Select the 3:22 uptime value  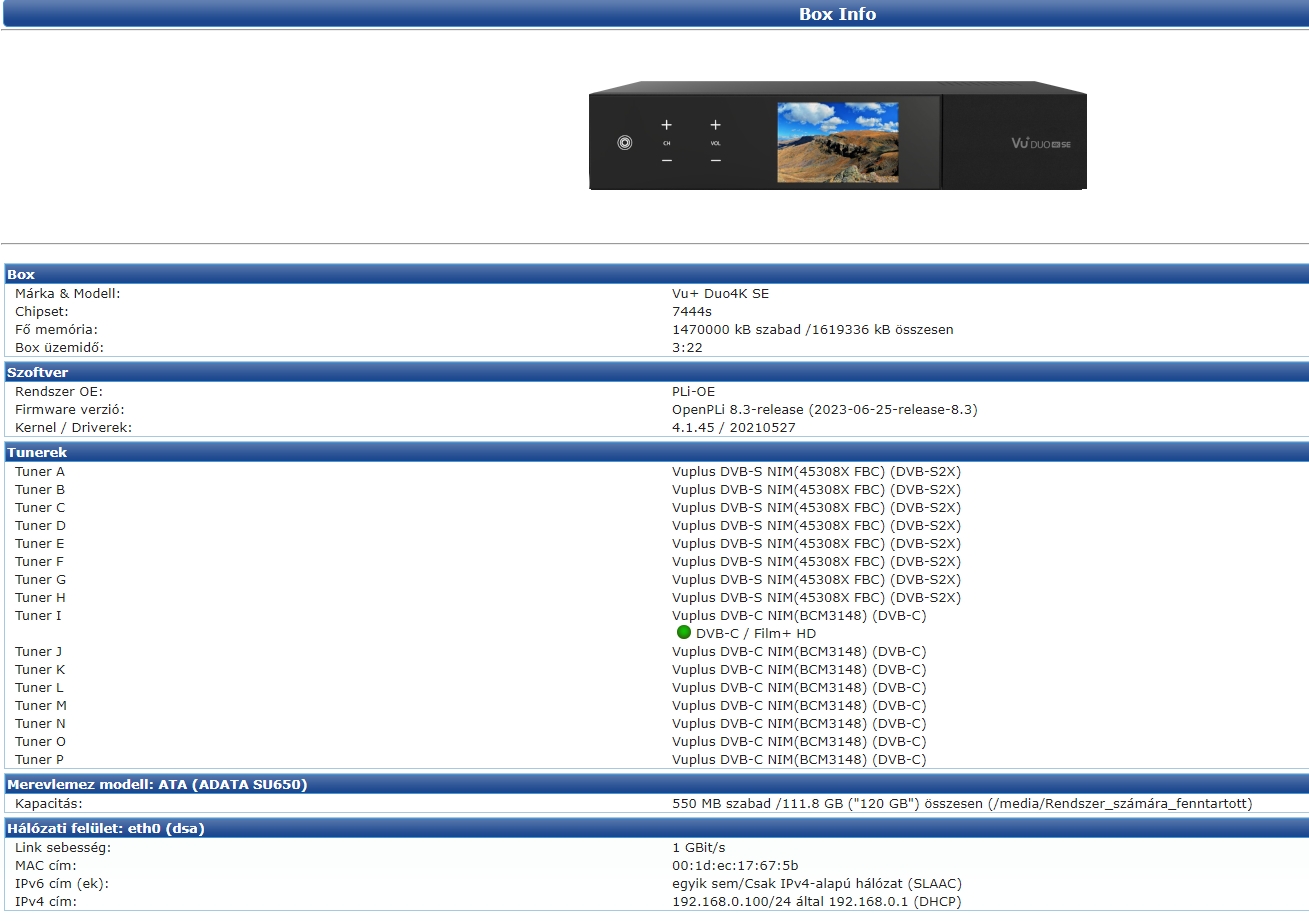point(687,348)
